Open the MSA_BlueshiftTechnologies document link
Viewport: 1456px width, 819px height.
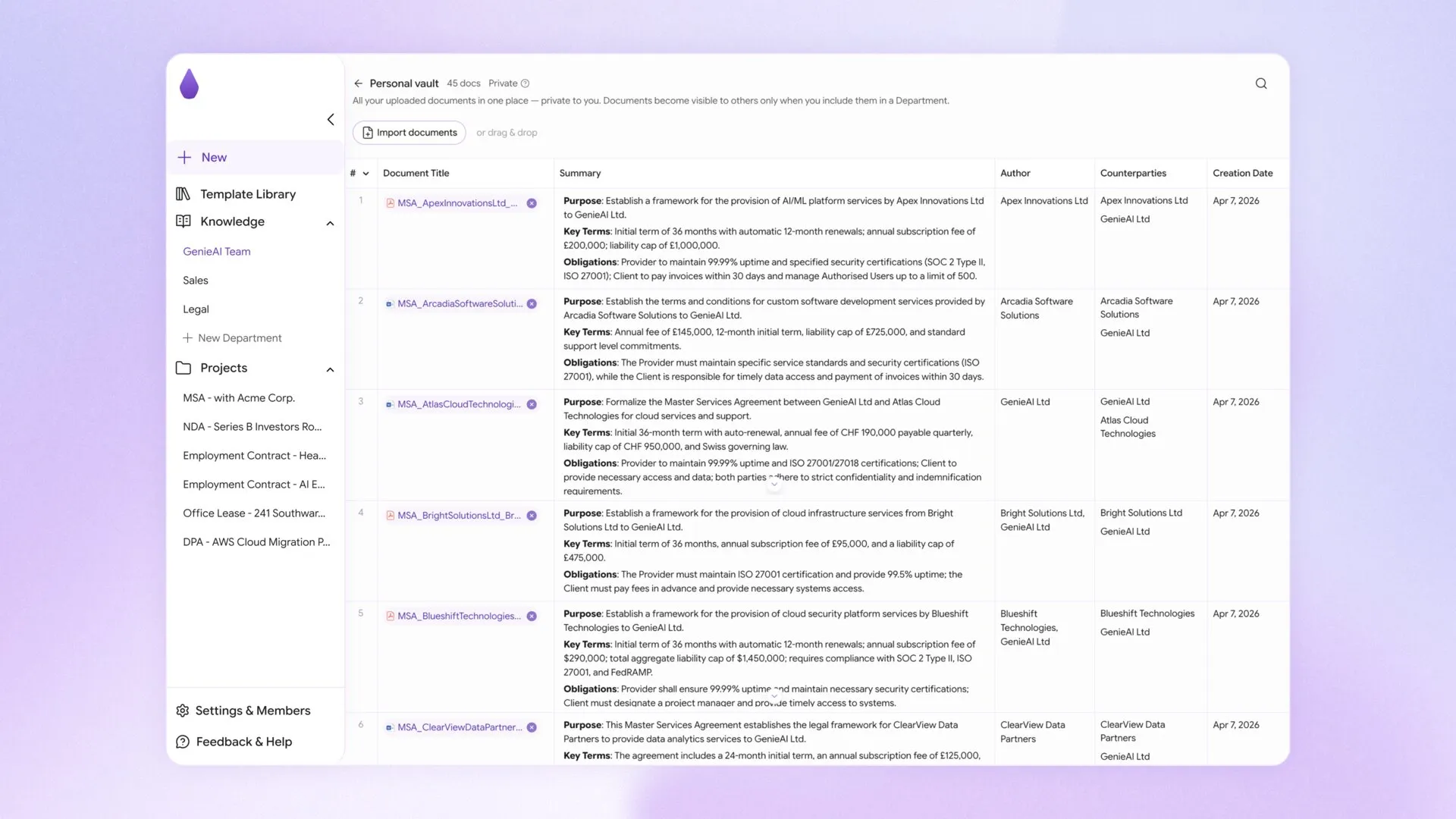[x=460, y=617]
